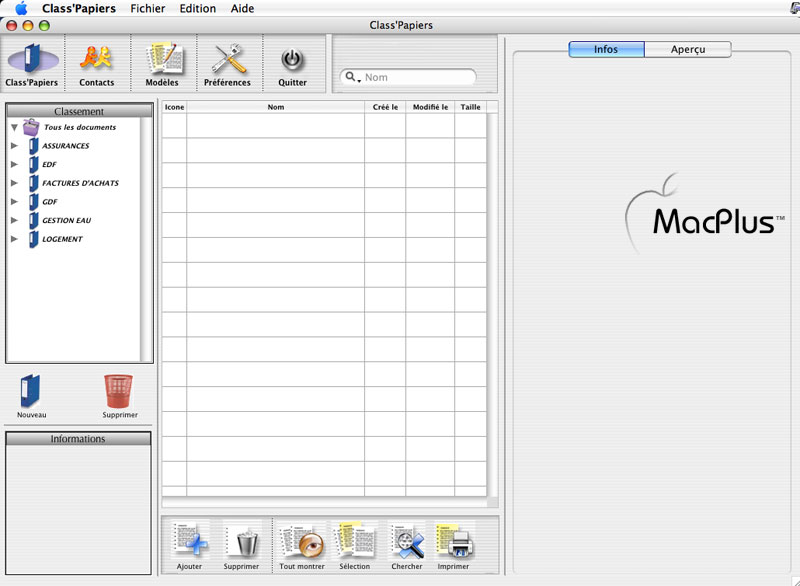The image size is (800, 586).
Task: Open the Class'Papiers application menu
Action: tap(79, 8)
